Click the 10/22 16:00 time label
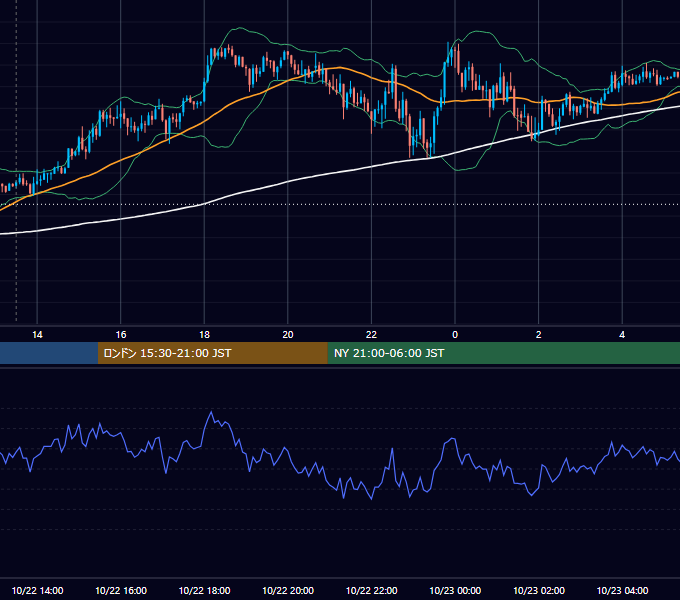 pyautogui.click(x=121, y=590)
